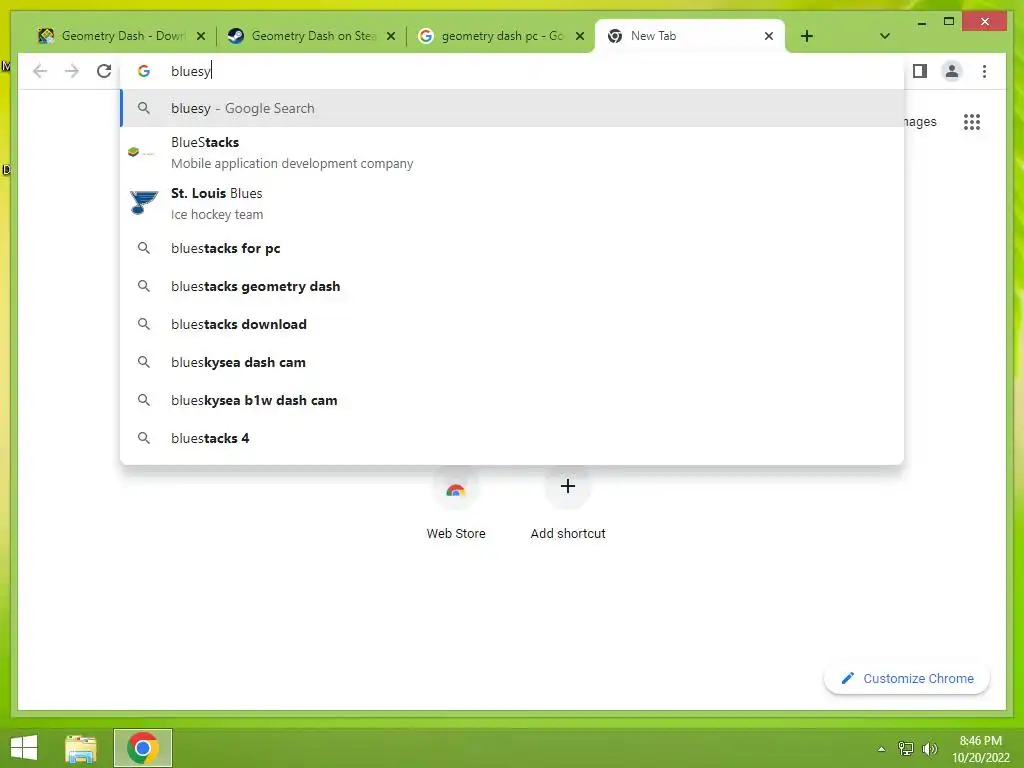Select the bluesy - Google Search suggestion
Image resolution: width=1024 pixels, height=768 pixels.
point(512,108)
